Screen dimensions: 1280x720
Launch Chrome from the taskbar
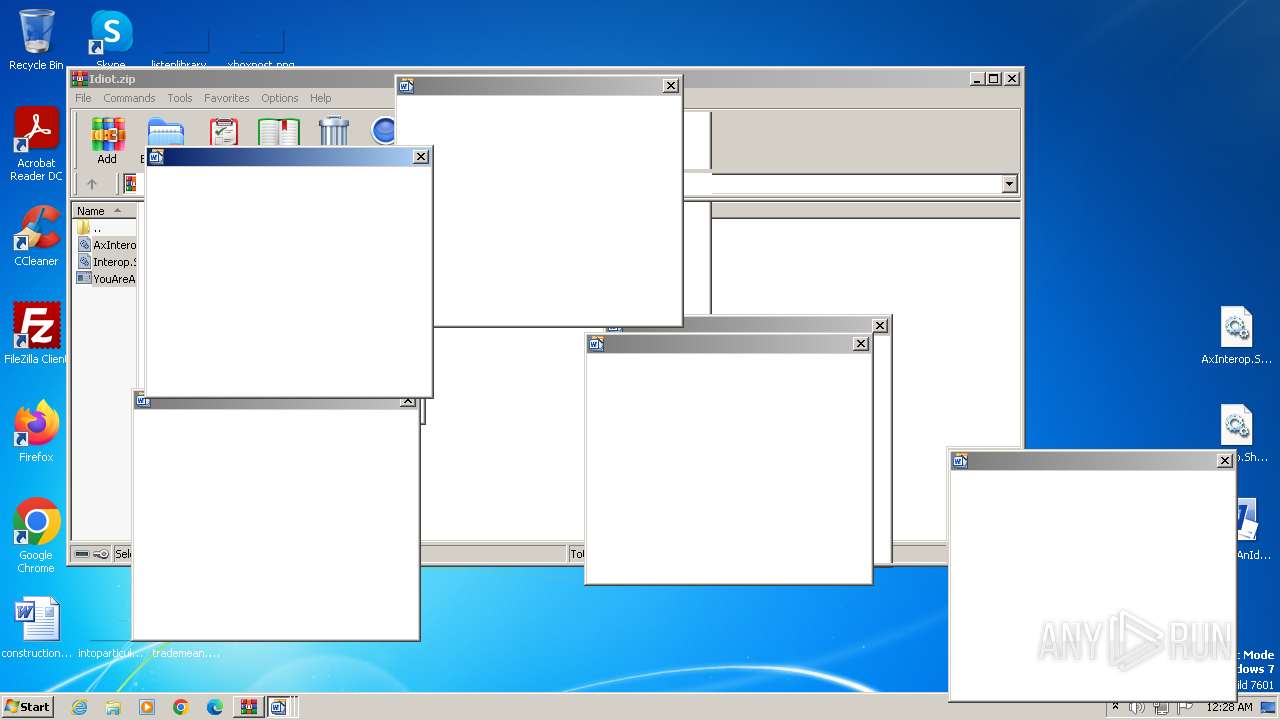[x=181, y=707]
